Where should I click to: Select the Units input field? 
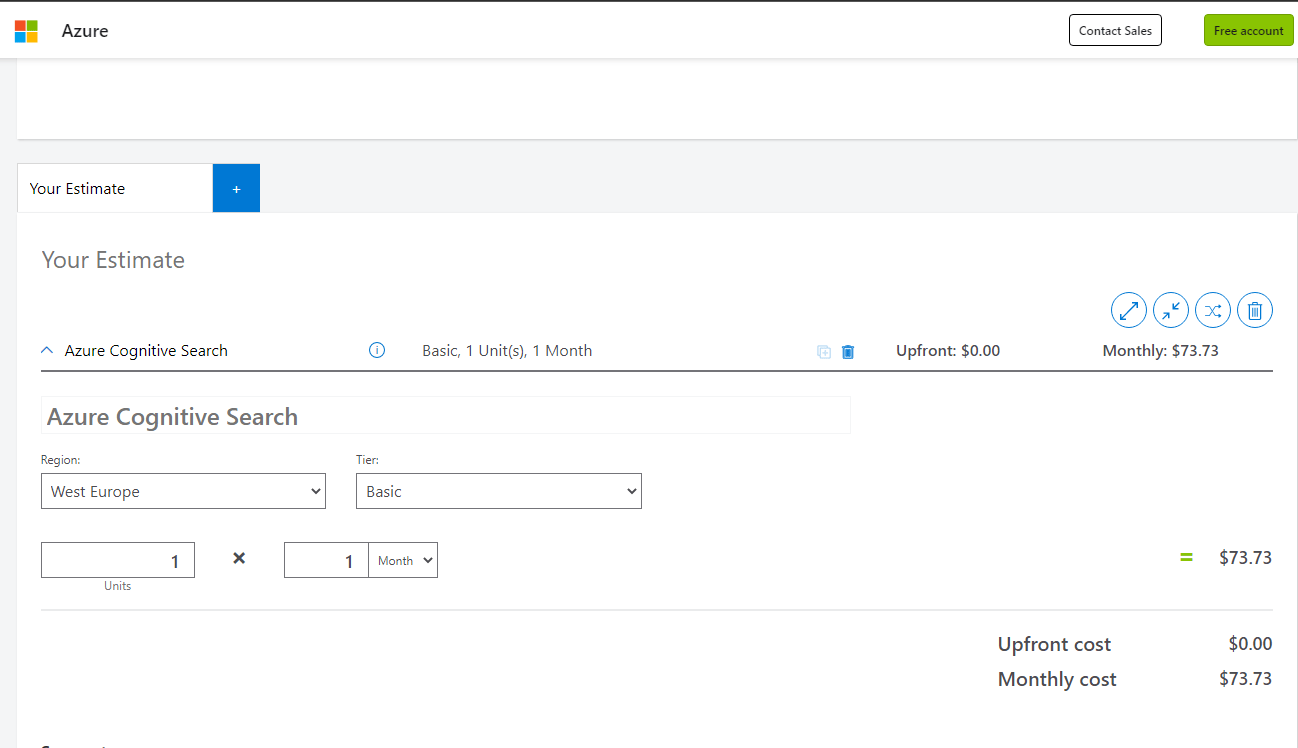tap(117, 560)
